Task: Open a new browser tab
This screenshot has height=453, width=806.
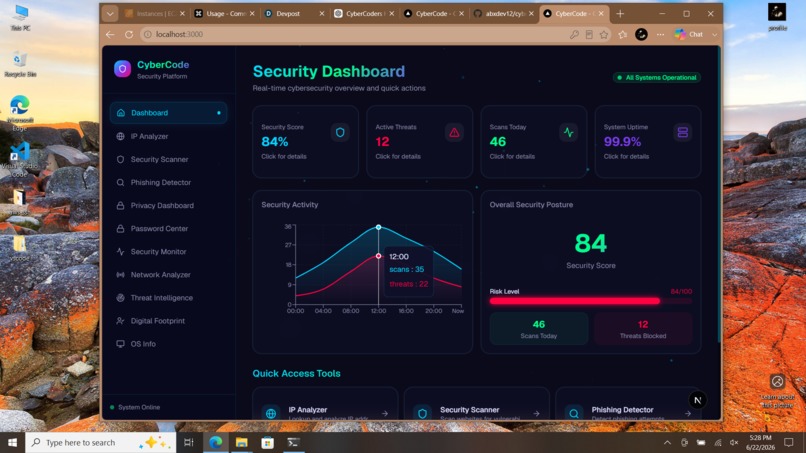Action: point(620,14)
